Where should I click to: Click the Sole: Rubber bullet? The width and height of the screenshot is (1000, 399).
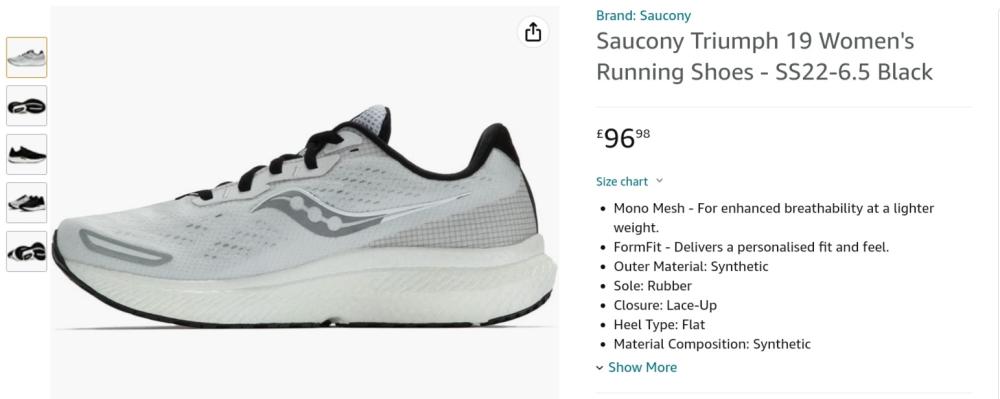[652, 286]
